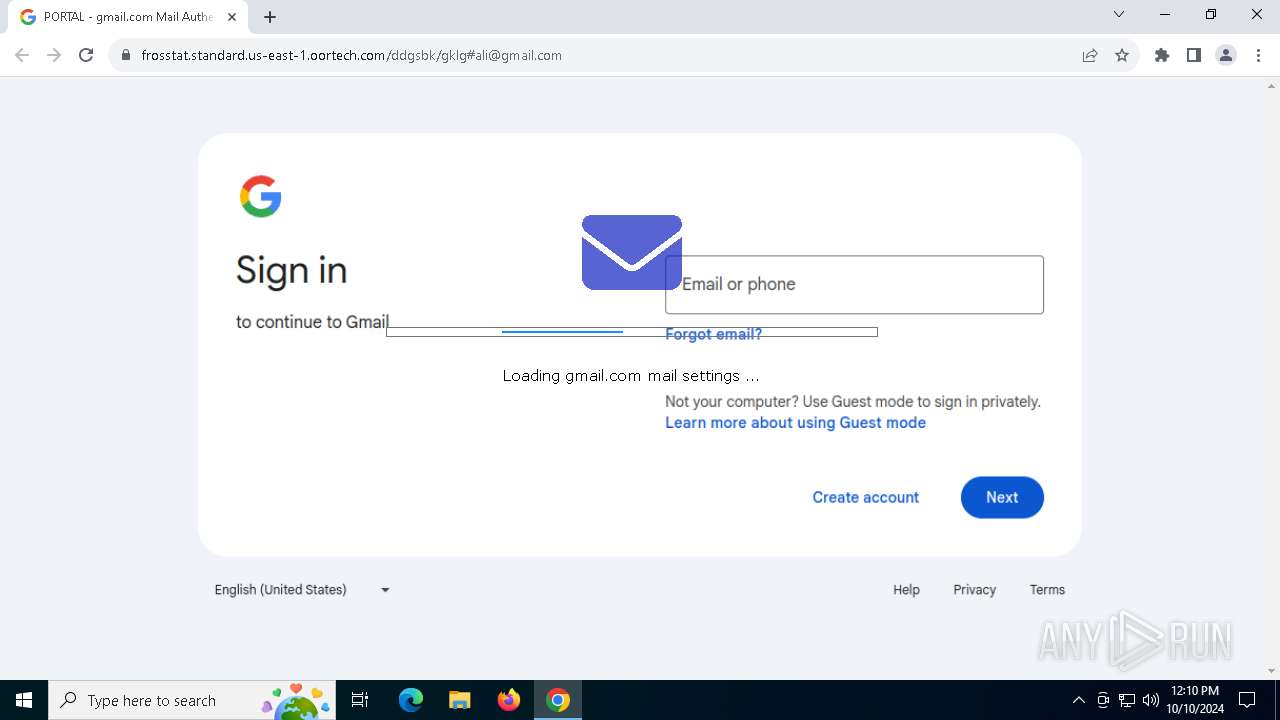The image size is (1280, 720).
Task: Click the browser forward arrow
Action: (54, 55)
